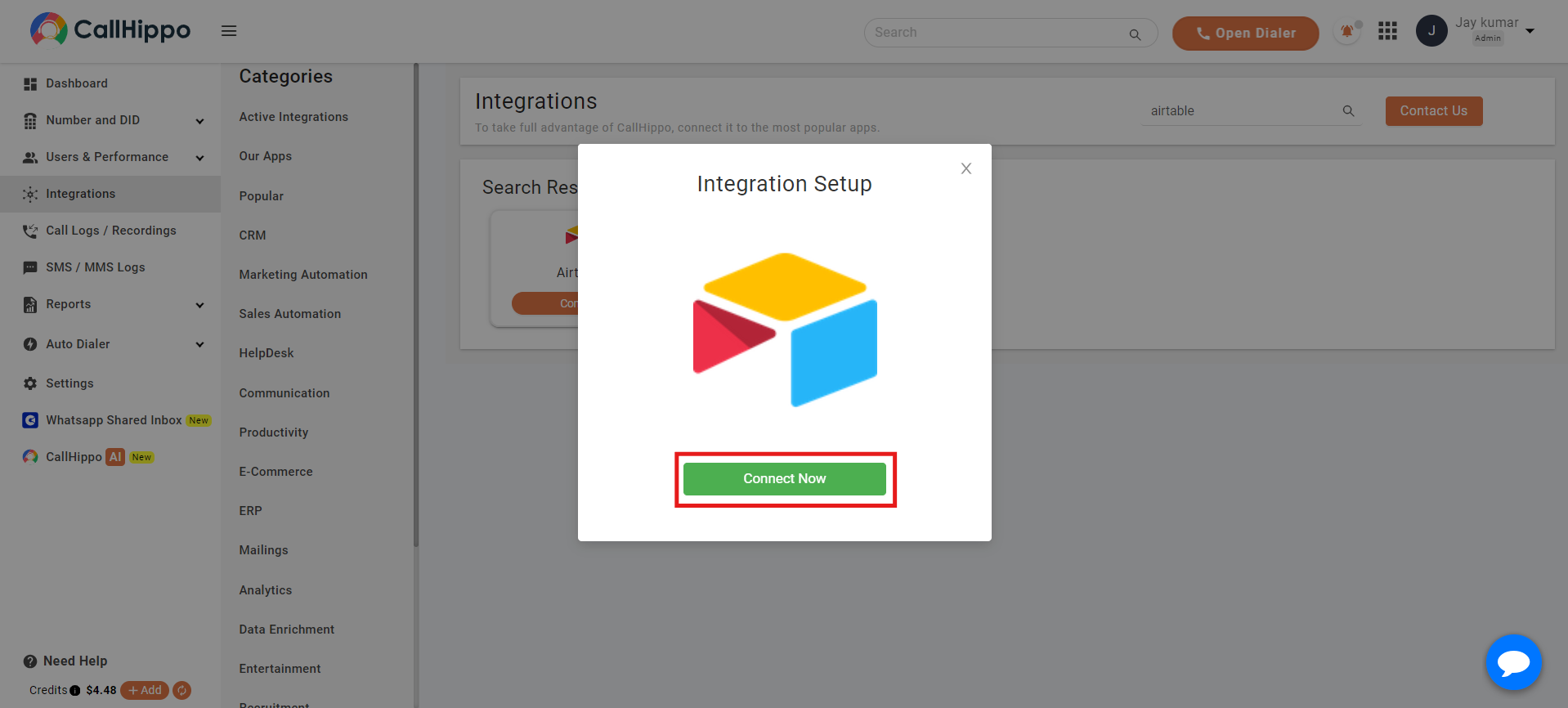This screenshot has height=708, width=1568.
Task: Expand the Reports chevron
Action: pyautogui.click(x=199, y=305)
